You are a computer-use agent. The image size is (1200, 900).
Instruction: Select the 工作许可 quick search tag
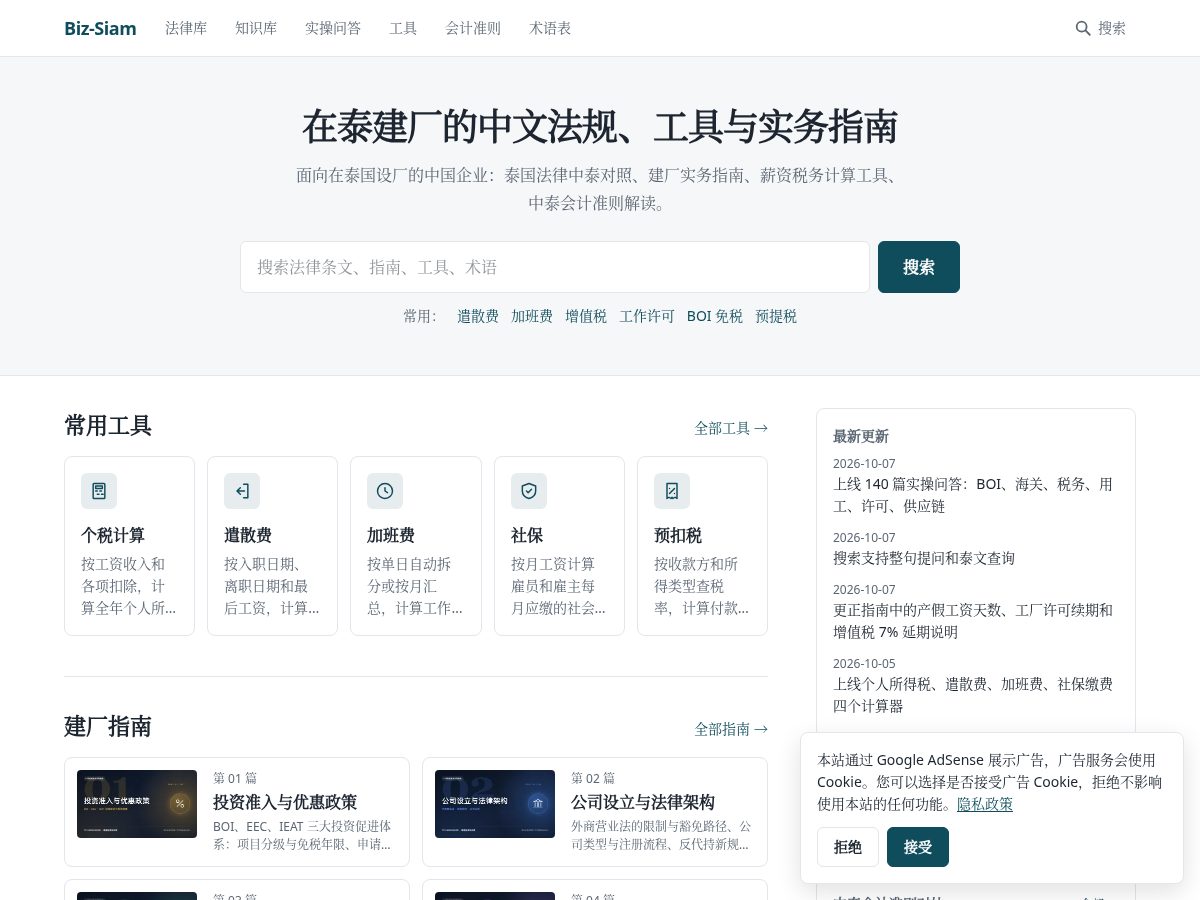[x=647, y=316]
